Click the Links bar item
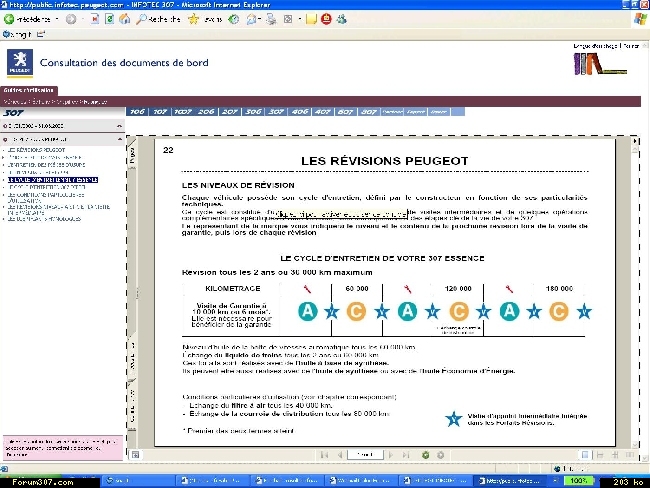Viewport: 650px width, 488px height. pyautogui.click(x=17, y=34)
